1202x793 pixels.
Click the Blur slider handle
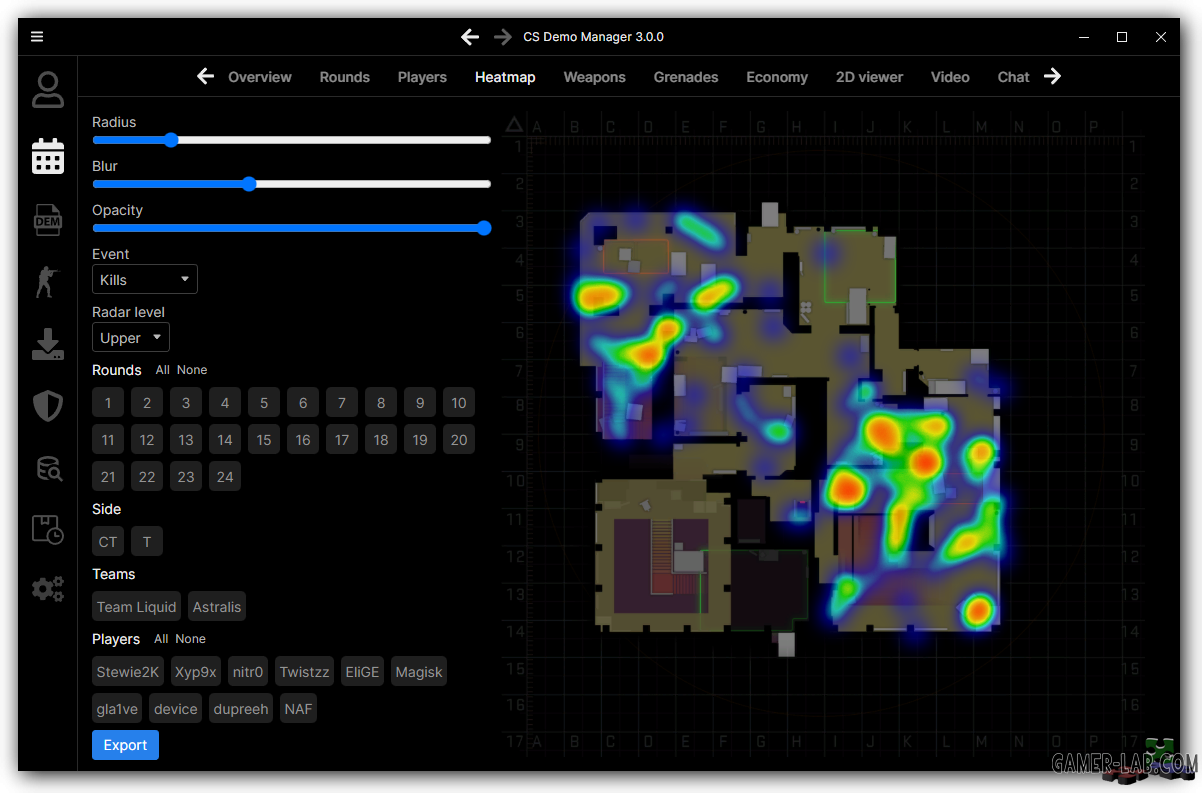(250, 184)
